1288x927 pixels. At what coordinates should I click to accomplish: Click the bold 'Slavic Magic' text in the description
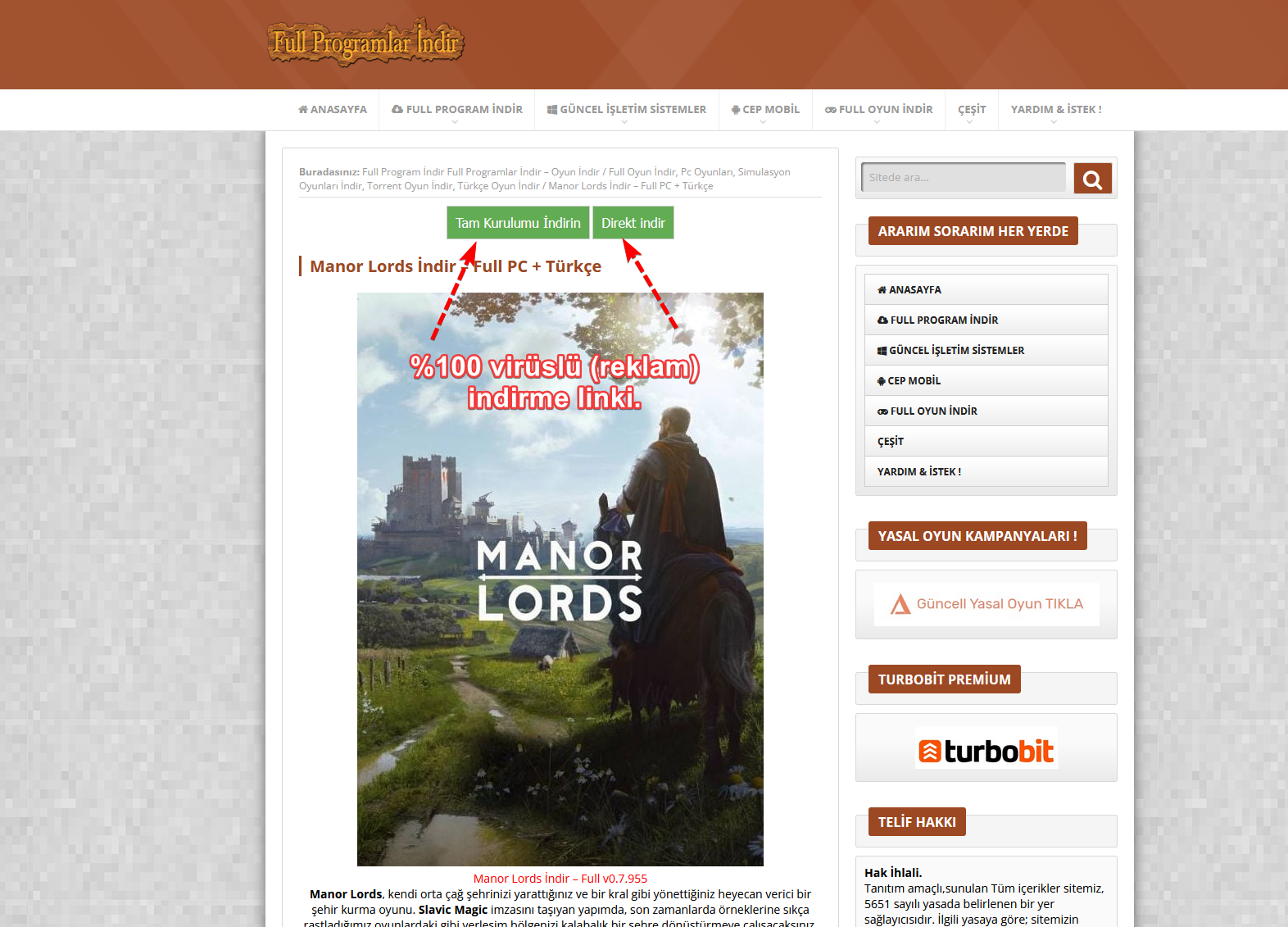click(x=453, y=910)
